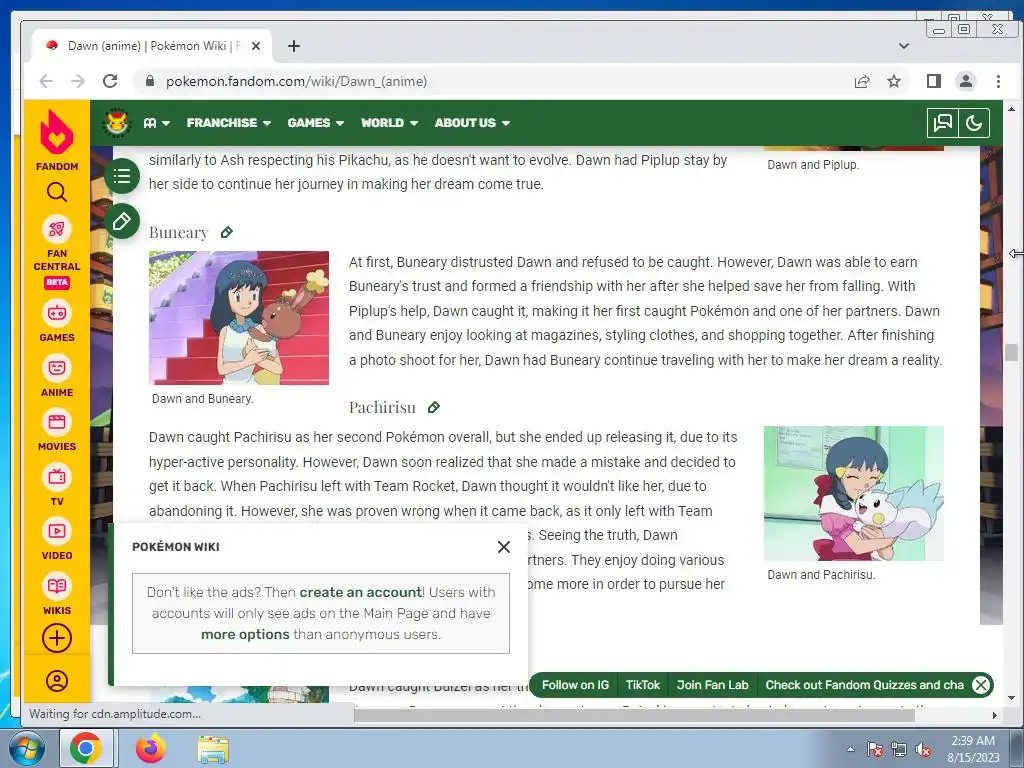Toggle dark theme moon icon

point(974,123)
